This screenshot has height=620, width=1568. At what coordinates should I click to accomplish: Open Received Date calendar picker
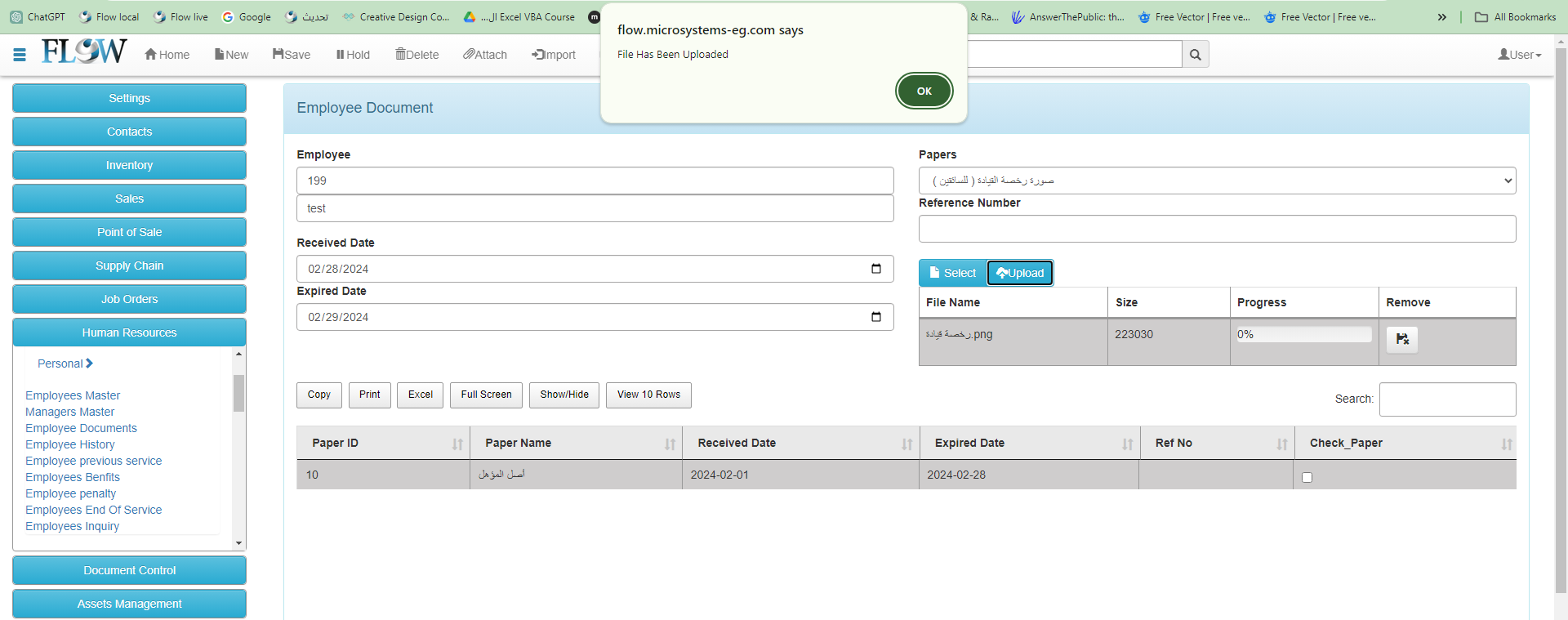click(875, 269)
